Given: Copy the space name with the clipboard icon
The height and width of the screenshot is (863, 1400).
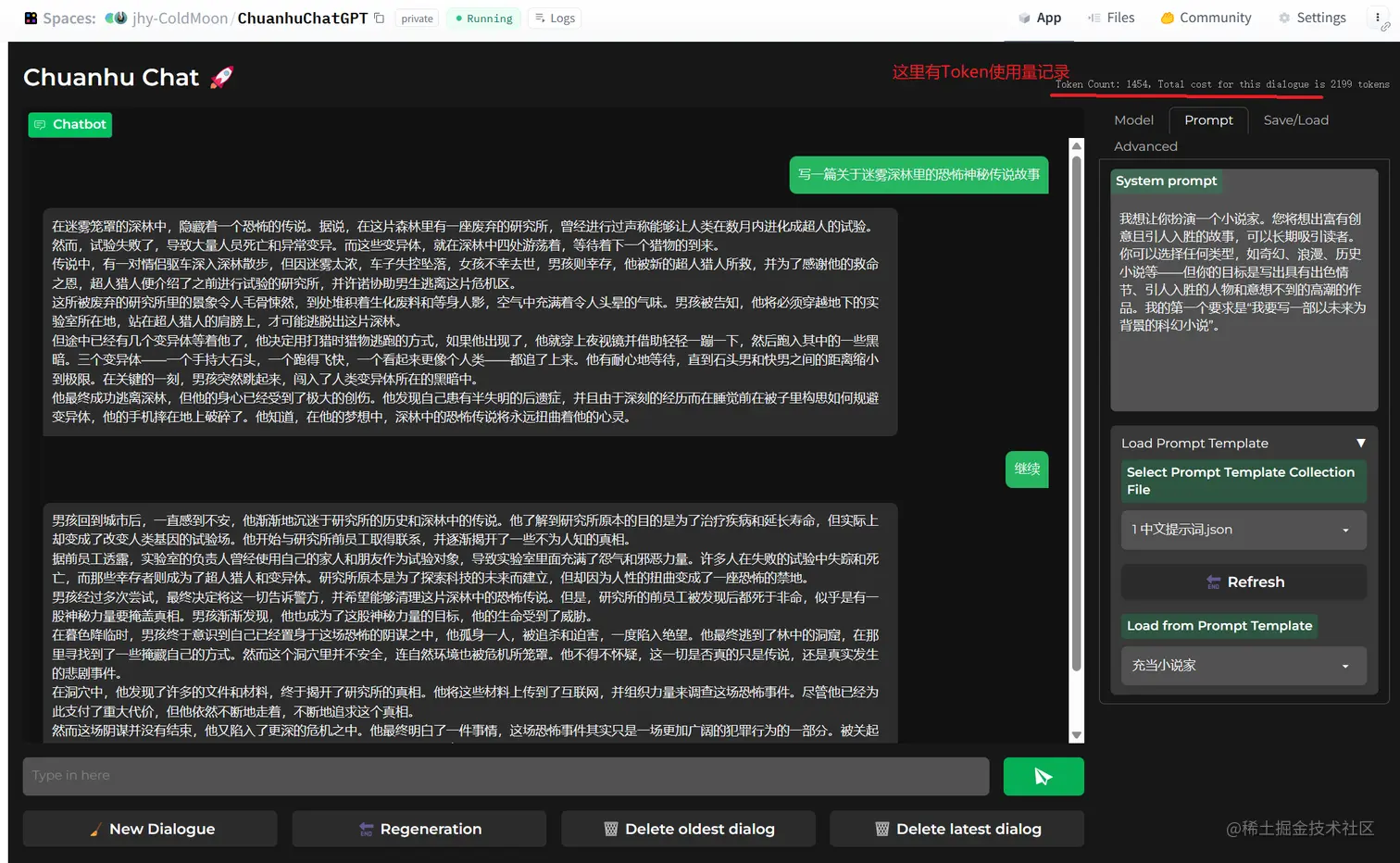Looking at the screenshot, I should [x=379, y=18].
